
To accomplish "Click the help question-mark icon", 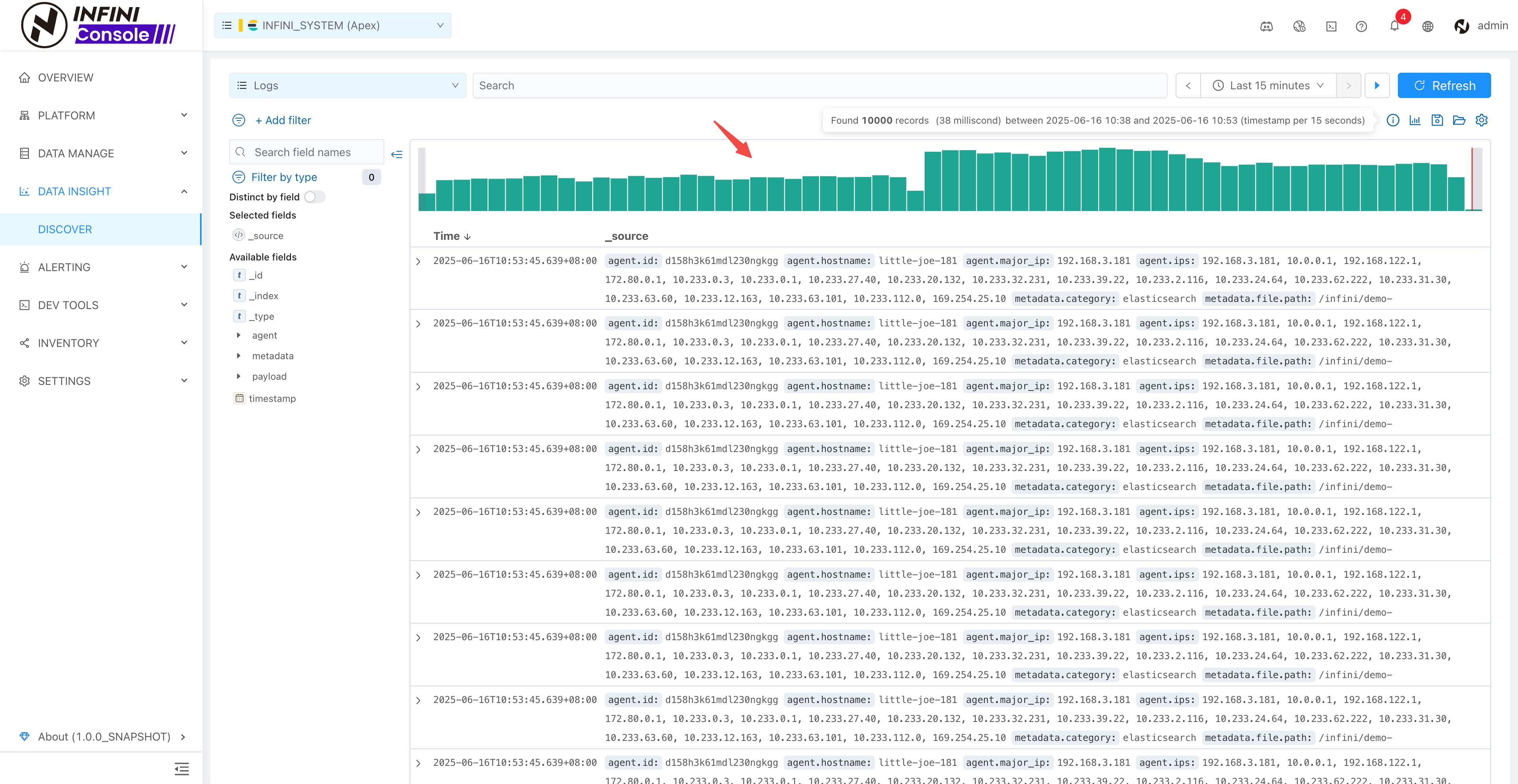I will (x=1361, y=26).
